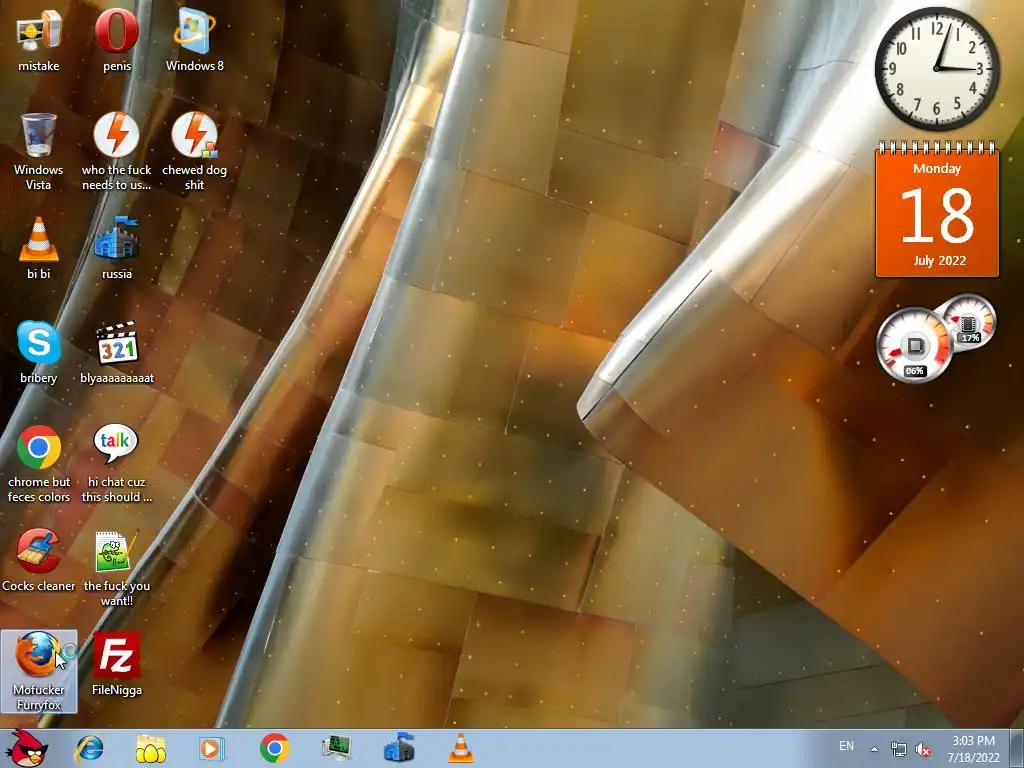
Task: Click the EN language indicator
Action: [846, 746]
